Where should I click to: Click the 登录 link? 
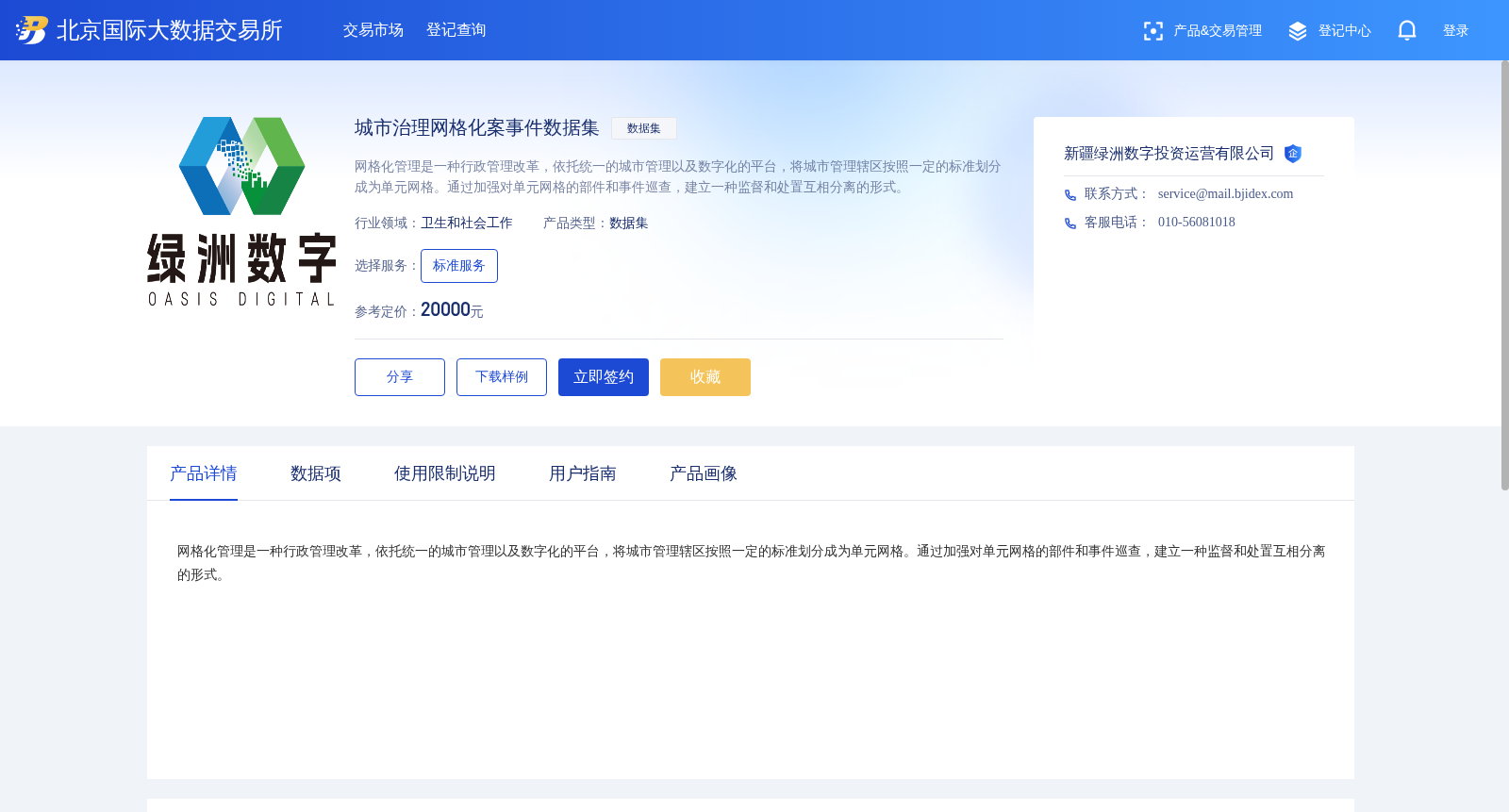click(1456, 31)
